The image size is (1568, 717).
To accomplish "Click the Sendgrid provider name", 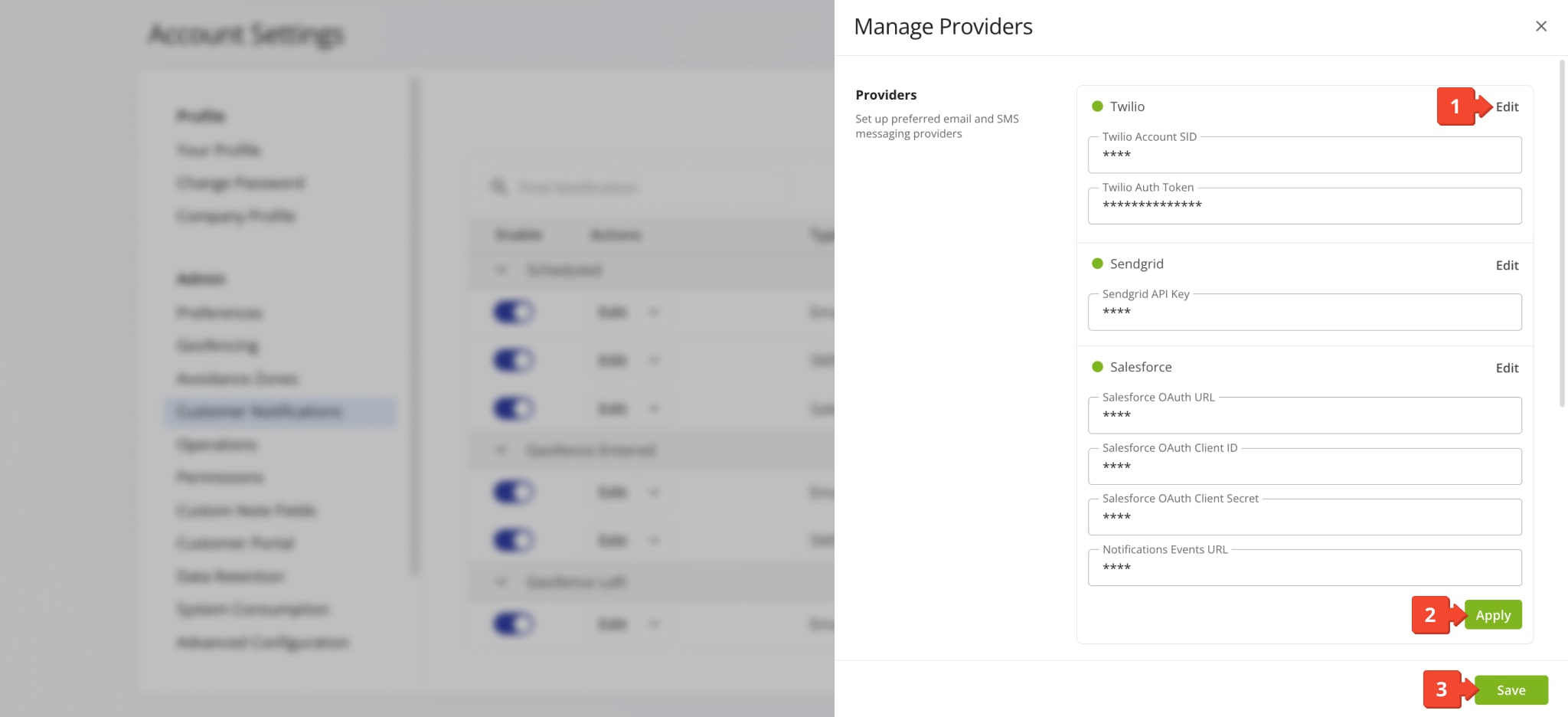I will [x=1137, y=264].
